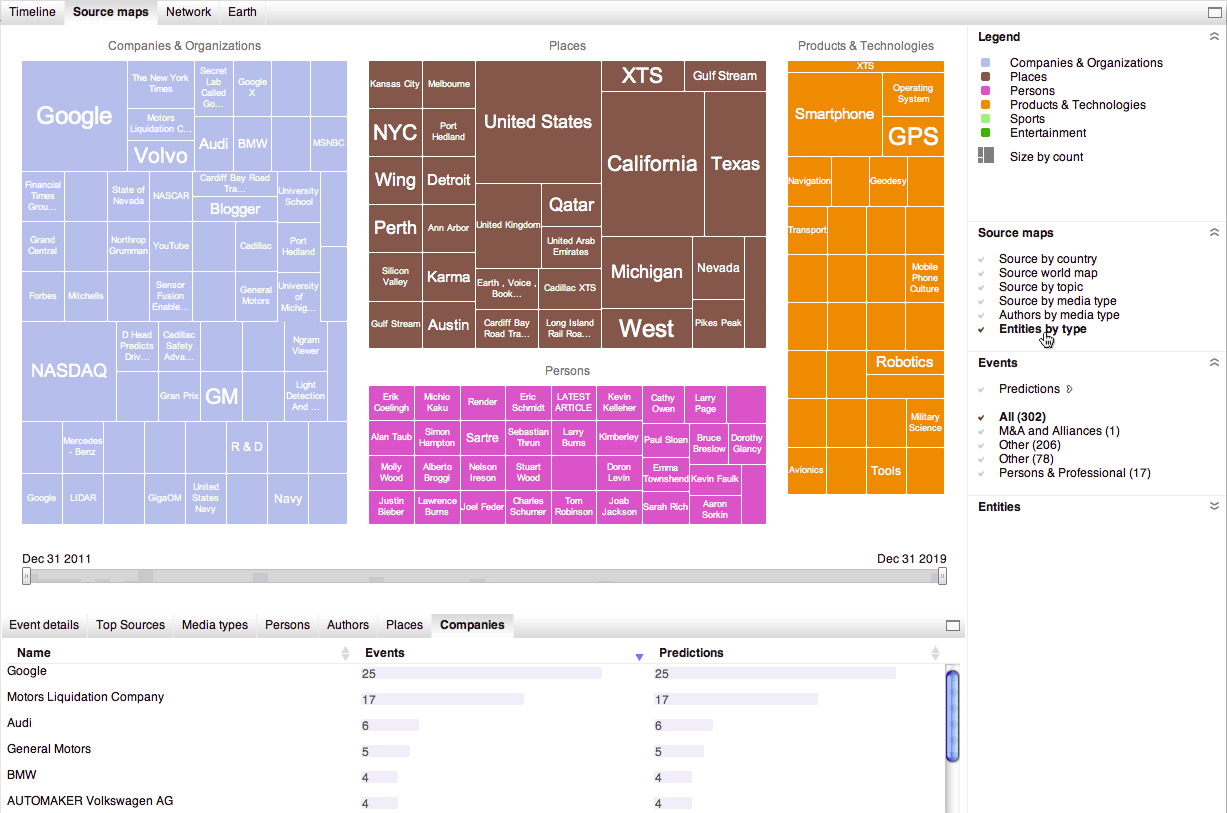Viewport: 1227px width, 813px height.
Task: Select Motors Liquidation Company table row
Action: click(x=472, y=698)
